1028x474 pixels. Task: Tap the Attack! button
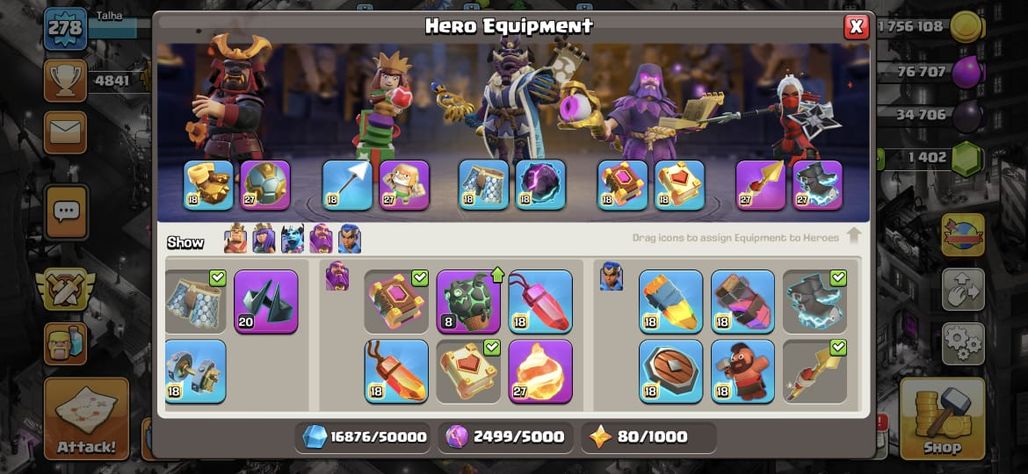pyautogui.click(x=87, y=419)
